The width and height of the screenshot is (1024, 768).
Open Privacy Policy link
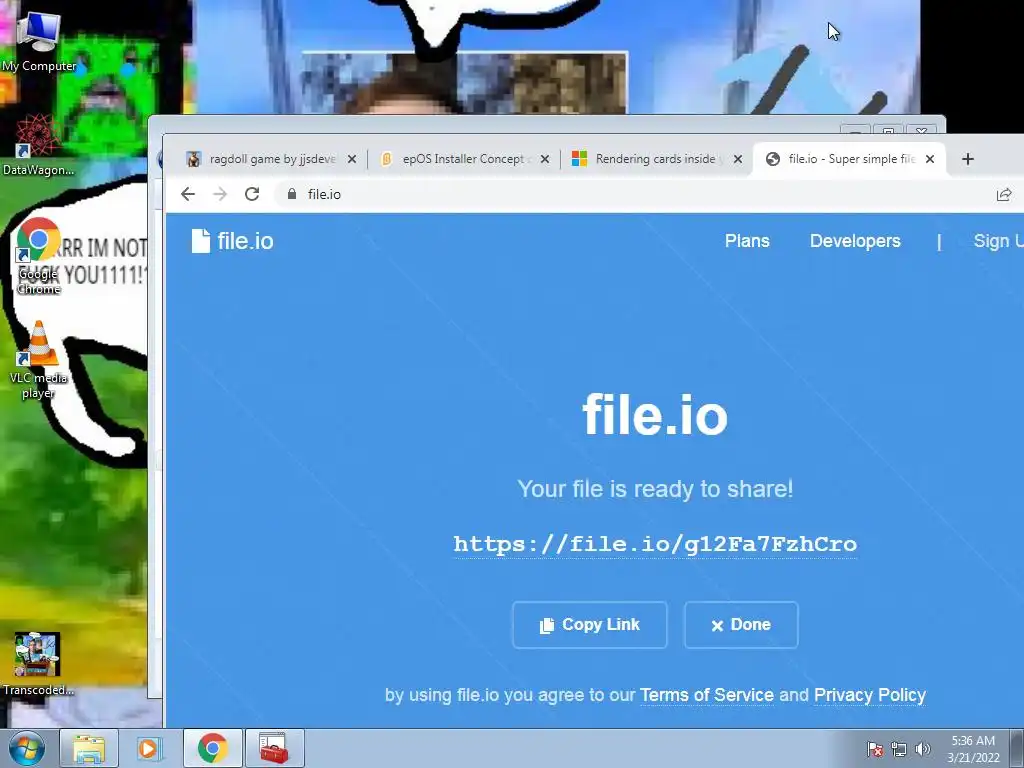coord(870,695)
